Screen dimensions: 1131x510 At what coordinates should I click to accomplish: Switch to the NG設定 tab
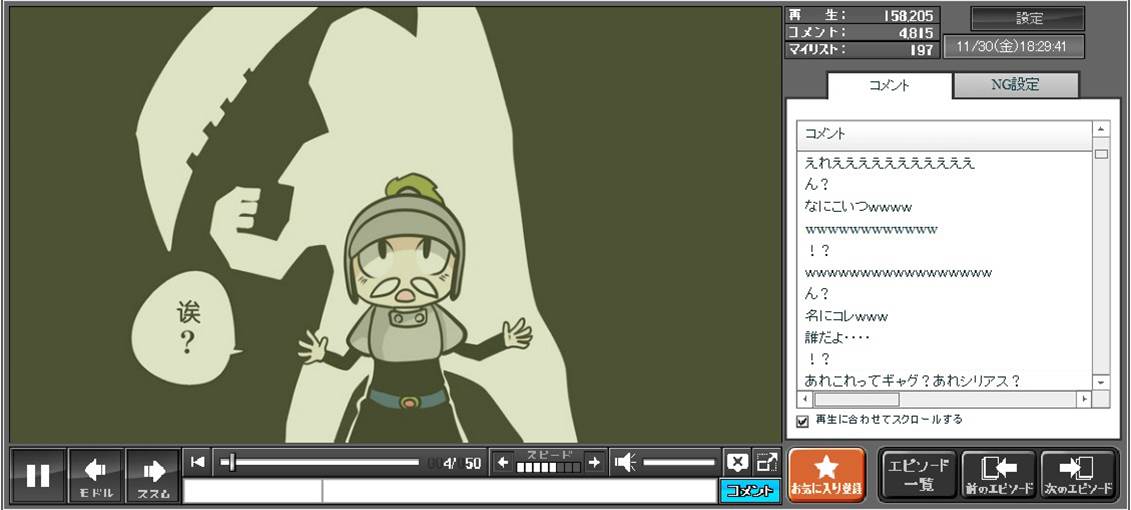pos(1015,85)
